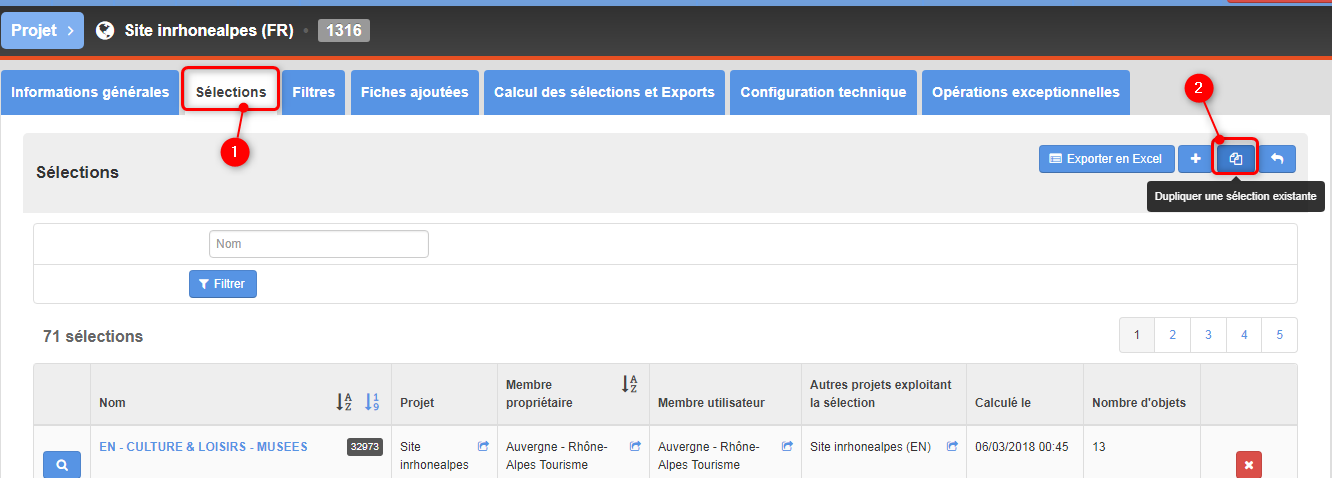Click the add new selection plus icon
The width and height of the screenshot is (1332, 478).
coord(1195,159)
